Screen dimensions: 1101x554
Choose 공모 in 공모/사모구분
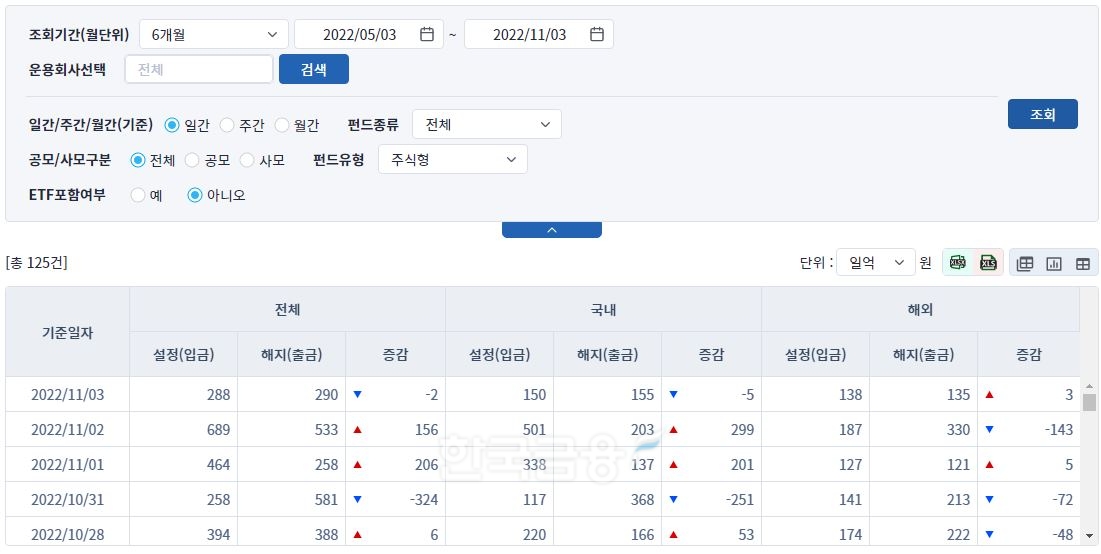coord(193,160)
